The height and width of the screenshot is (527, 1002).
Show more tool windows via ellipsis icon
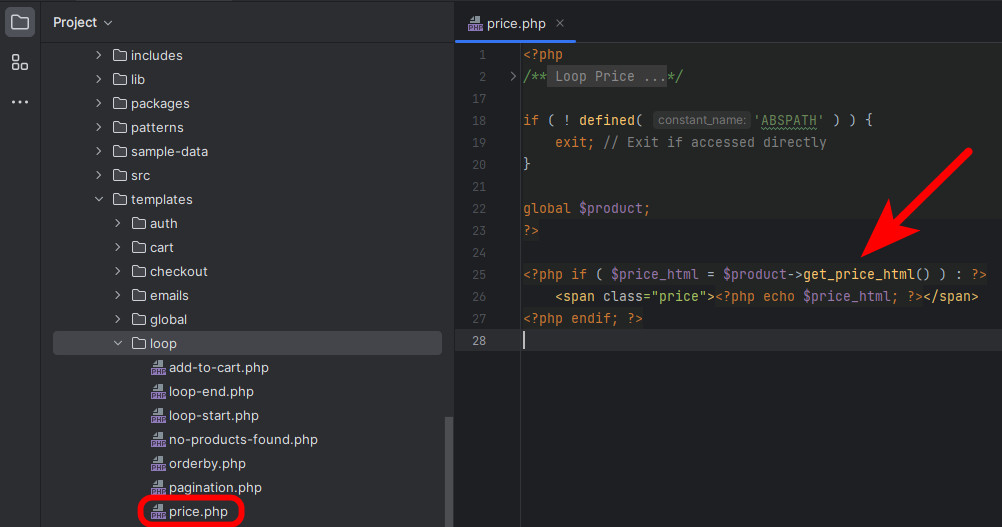[20, 102]
